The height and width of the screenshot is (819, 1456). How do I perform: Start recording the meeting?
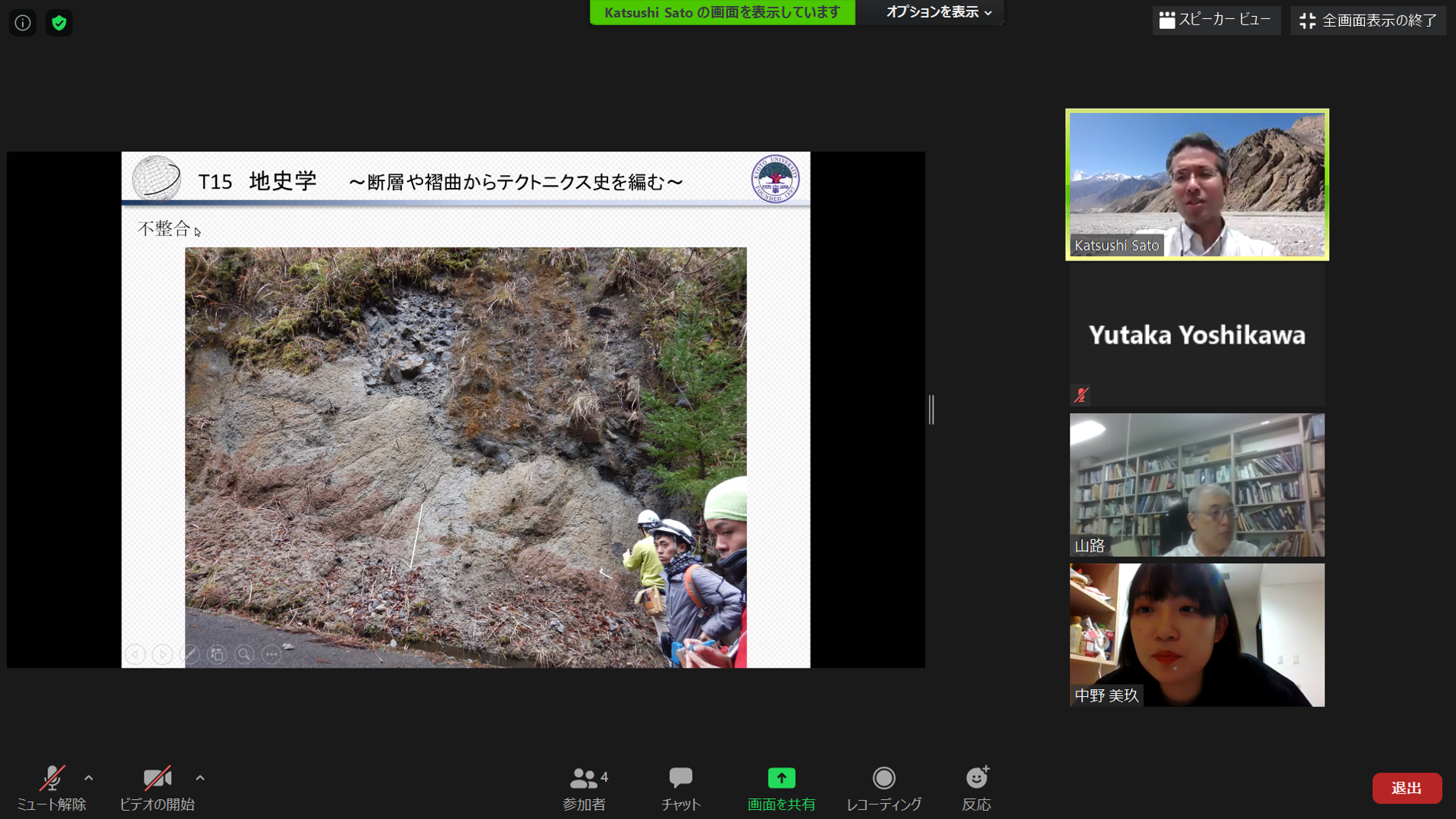click(884, 788)
